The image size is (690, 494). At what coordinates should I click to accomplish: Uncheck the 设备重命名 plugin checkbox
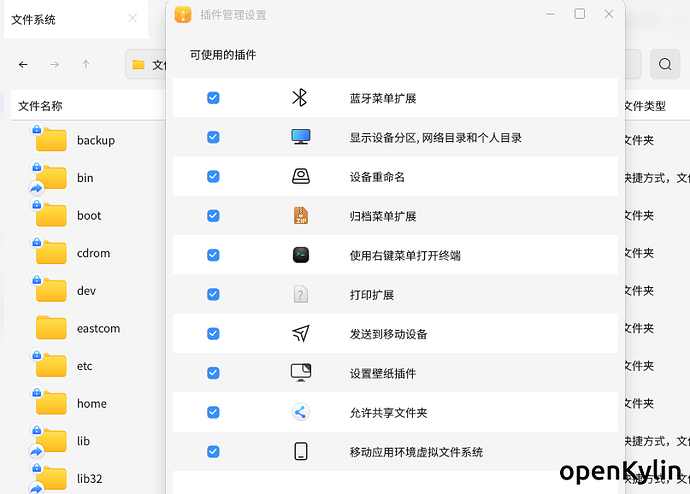tap(213, 176)
